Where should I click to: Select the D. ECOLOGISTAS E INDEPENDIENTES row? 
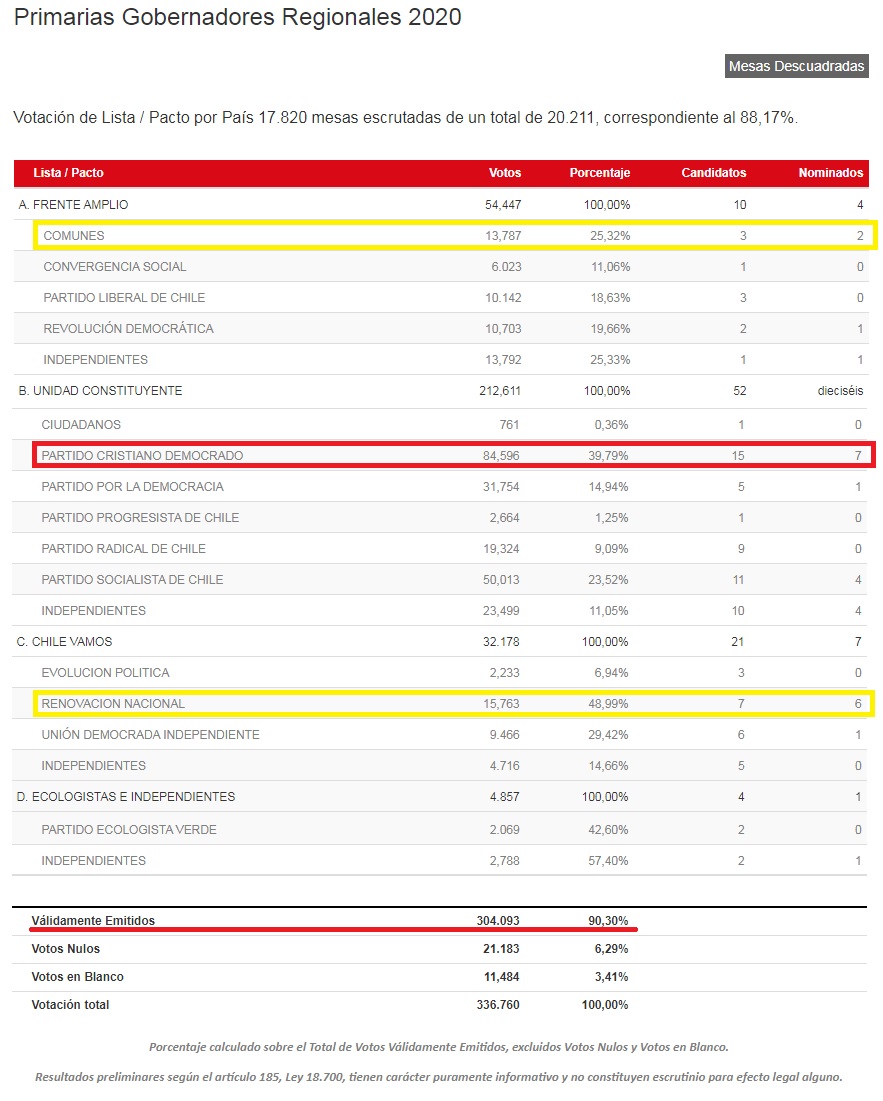[127, 797]
